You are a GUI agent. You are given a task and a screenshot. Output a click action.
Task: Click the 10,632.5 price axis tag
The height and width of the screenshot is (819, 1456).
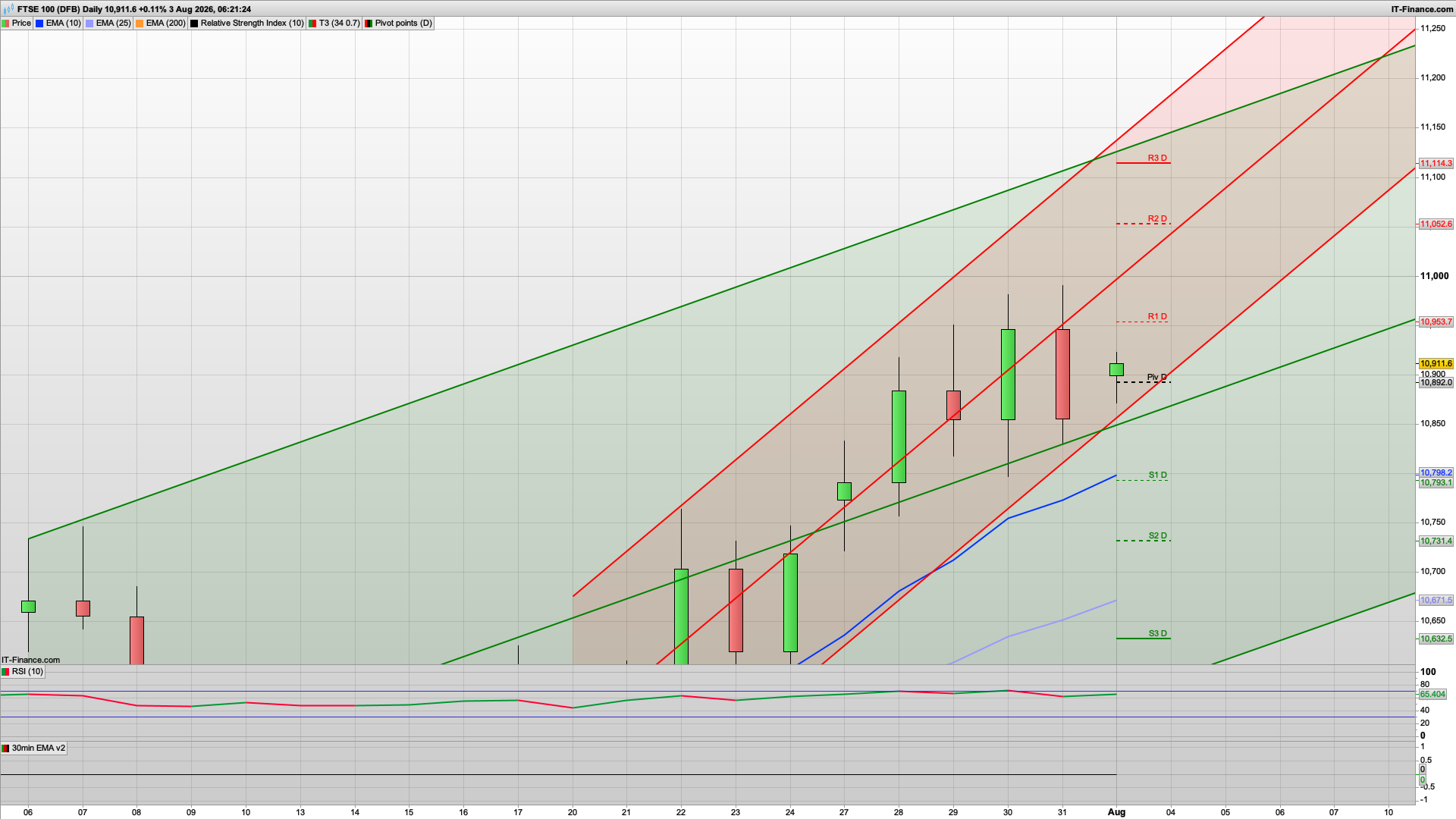coord(1436,639)
